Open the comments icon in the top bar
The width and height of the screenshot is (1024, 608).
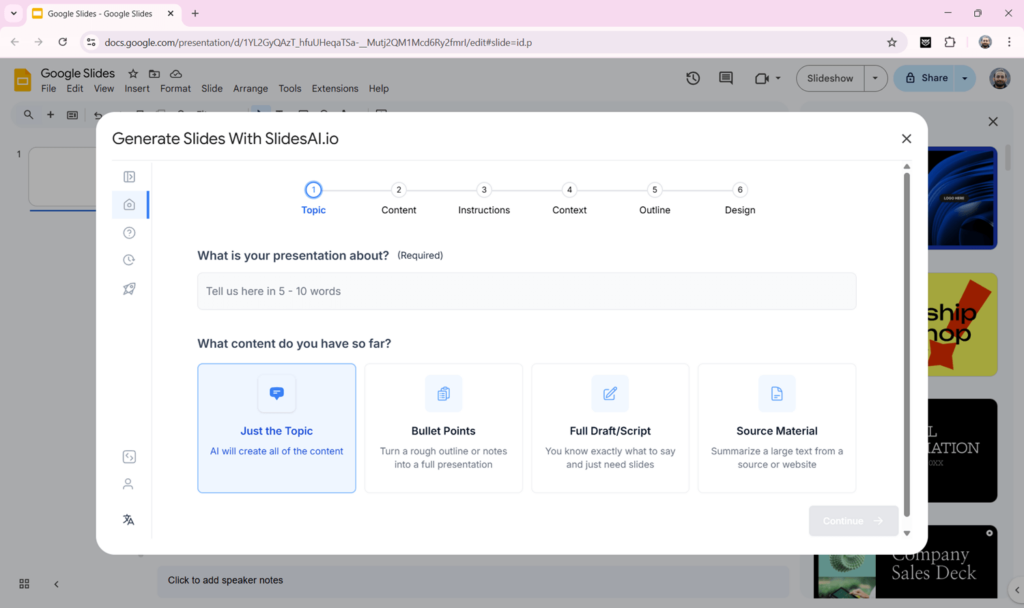point(725,77)
